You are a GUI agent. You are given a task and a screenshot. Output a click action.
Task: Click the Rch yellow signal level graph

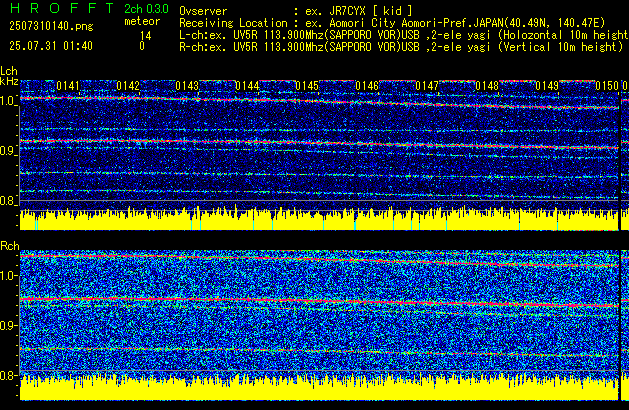319,388
